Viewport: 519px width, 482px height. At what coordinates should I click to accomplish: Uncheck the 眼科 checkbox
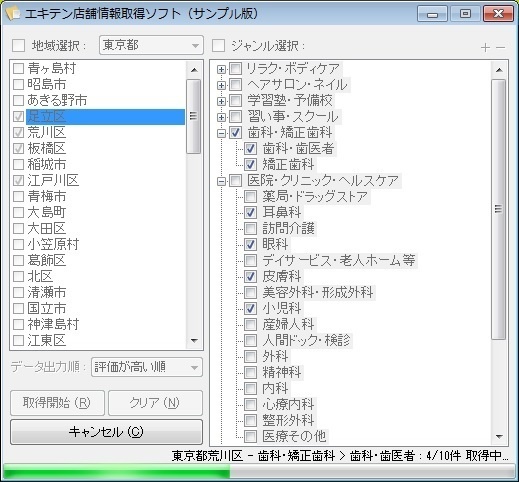(250, 244)
